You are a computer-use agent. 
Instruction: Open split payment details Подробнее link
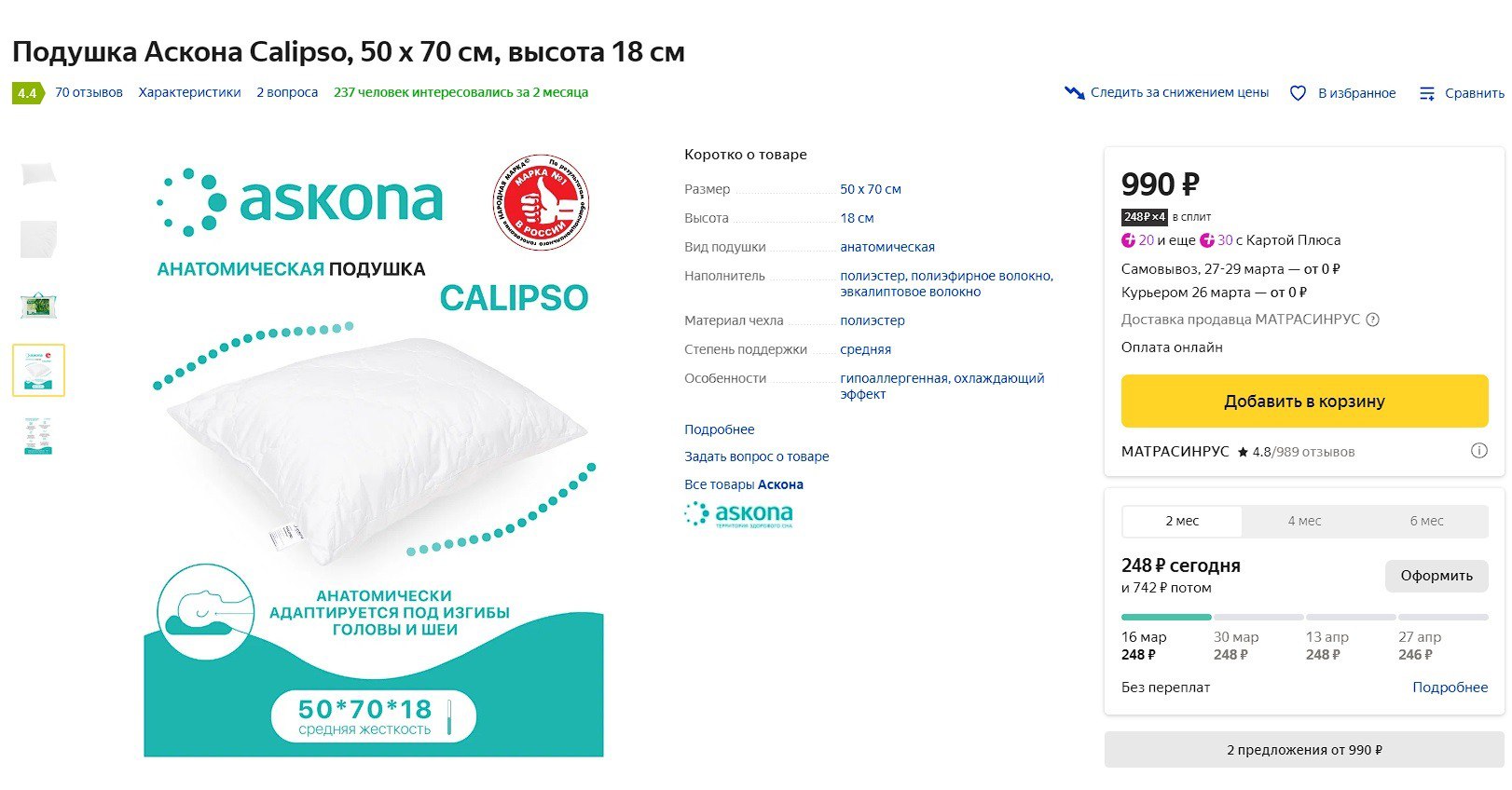tap(1450, 688)
